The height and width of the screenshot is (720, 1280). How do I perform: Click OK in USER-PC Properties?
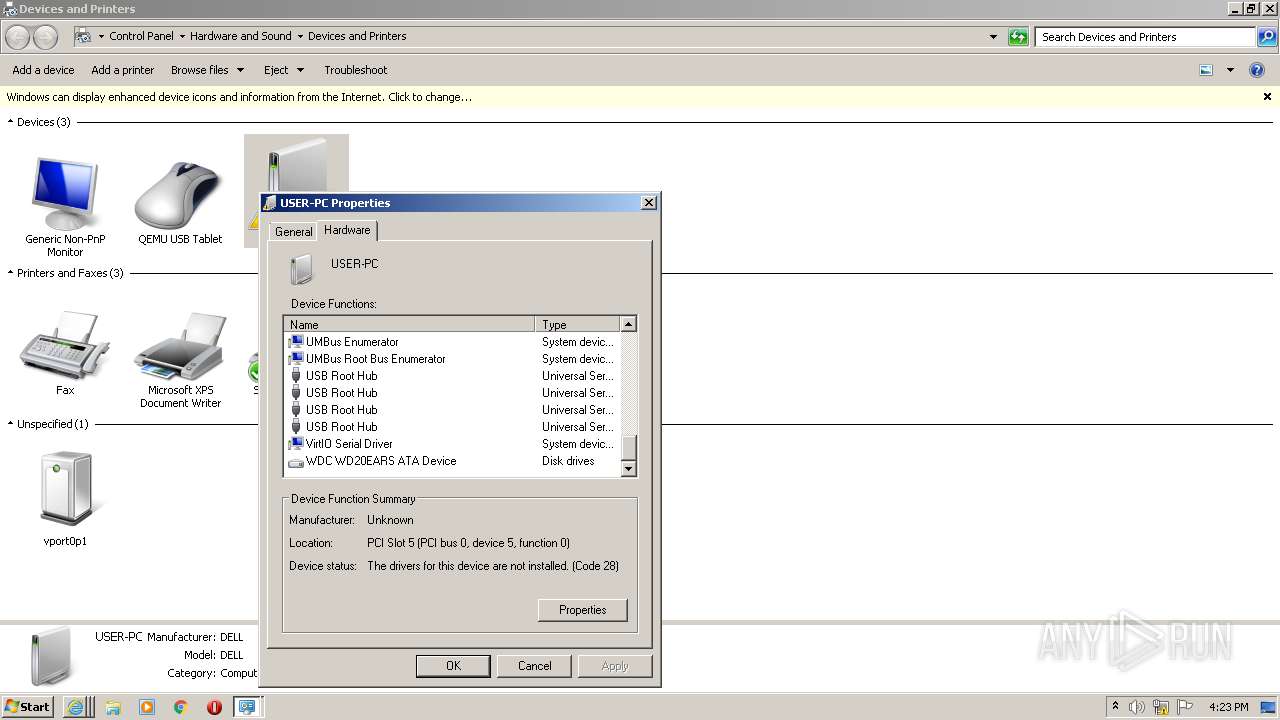point(453,666)
